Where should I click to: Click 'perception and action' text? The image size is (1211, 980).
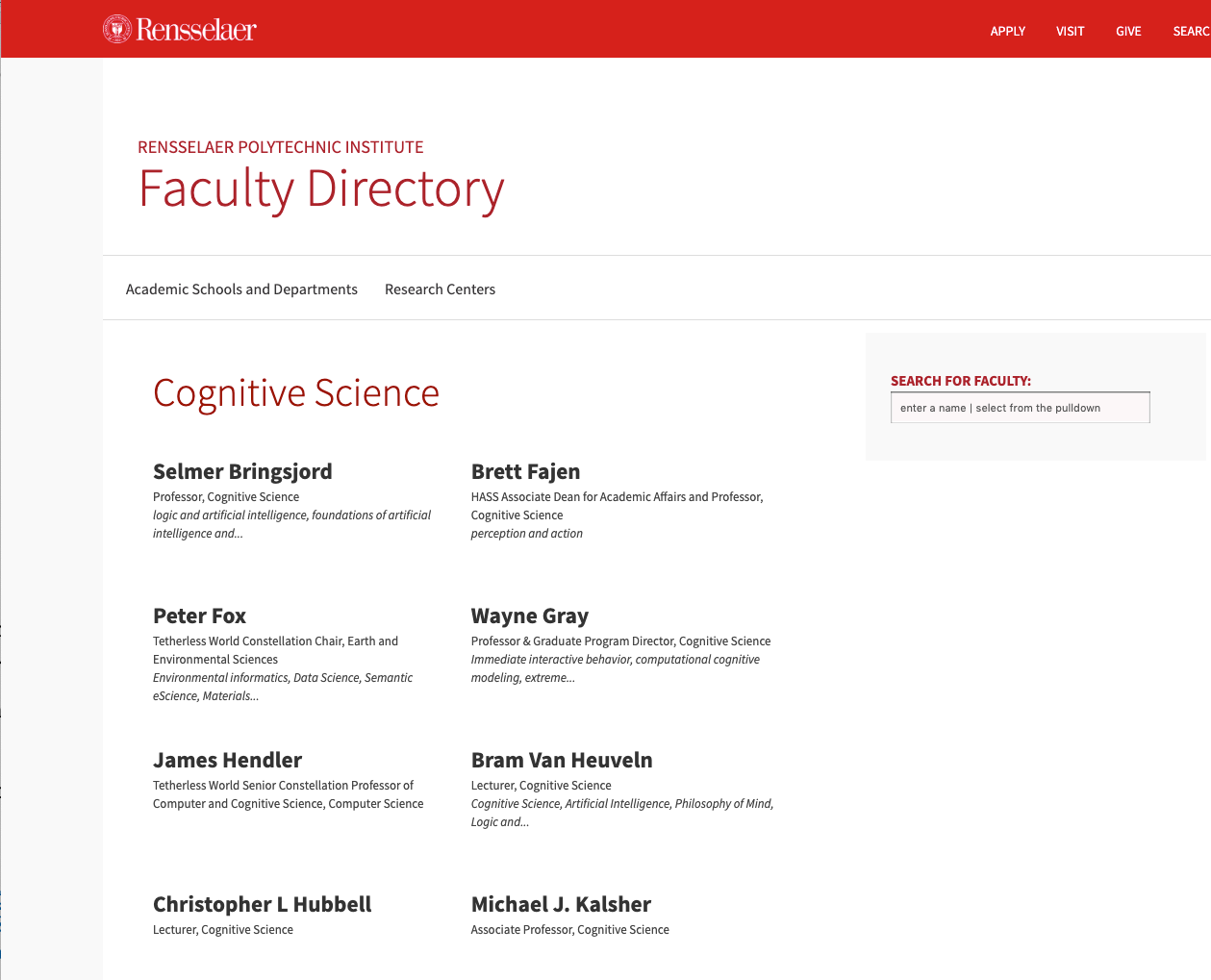[526, 533]
